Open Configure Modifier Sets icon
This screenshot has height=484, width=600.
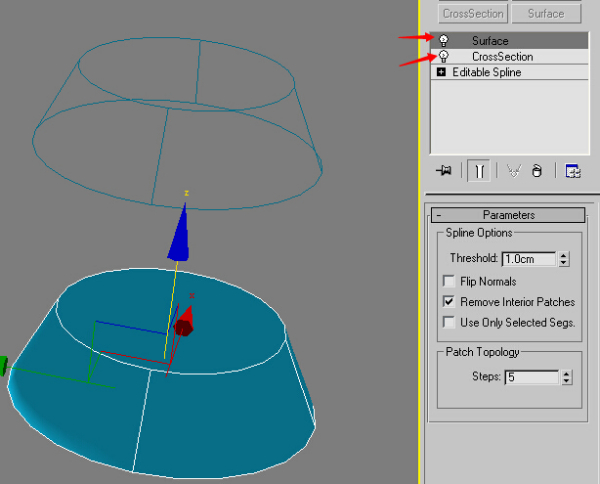573,171
